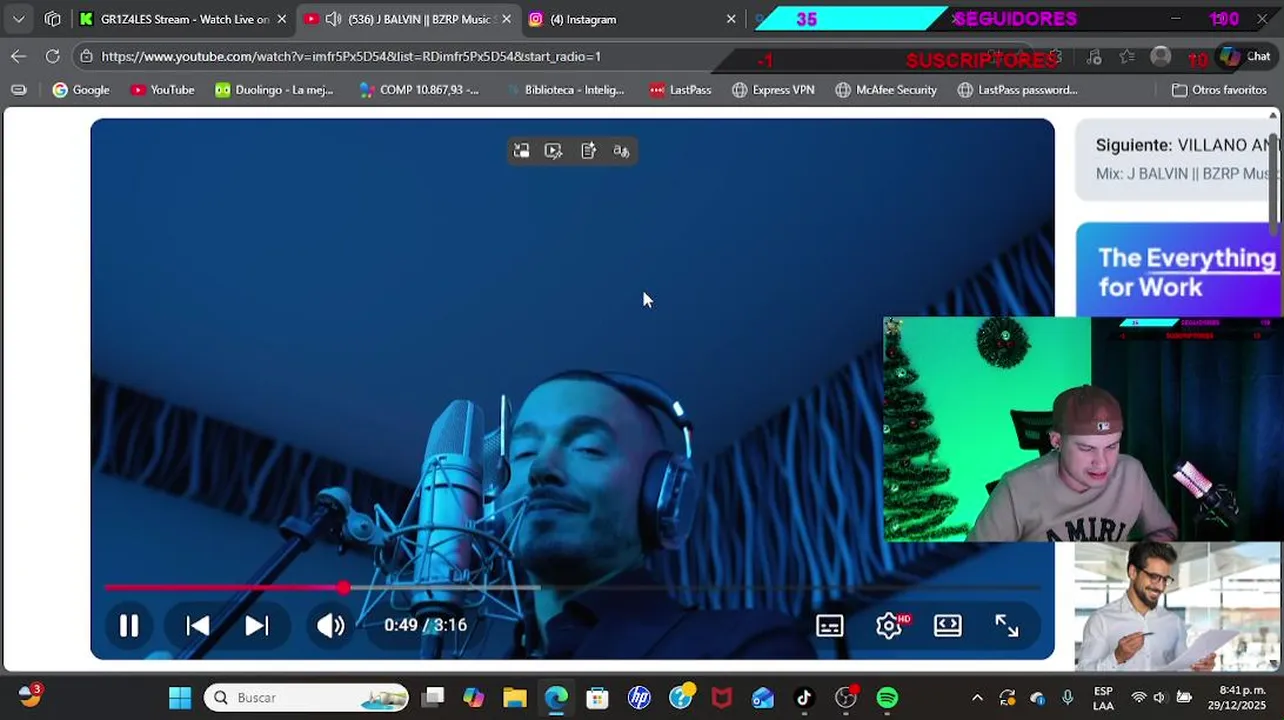Screen dimensions: 1284x720
Task: Seek on the red video progress bar
Action: (x=572, y=588)
